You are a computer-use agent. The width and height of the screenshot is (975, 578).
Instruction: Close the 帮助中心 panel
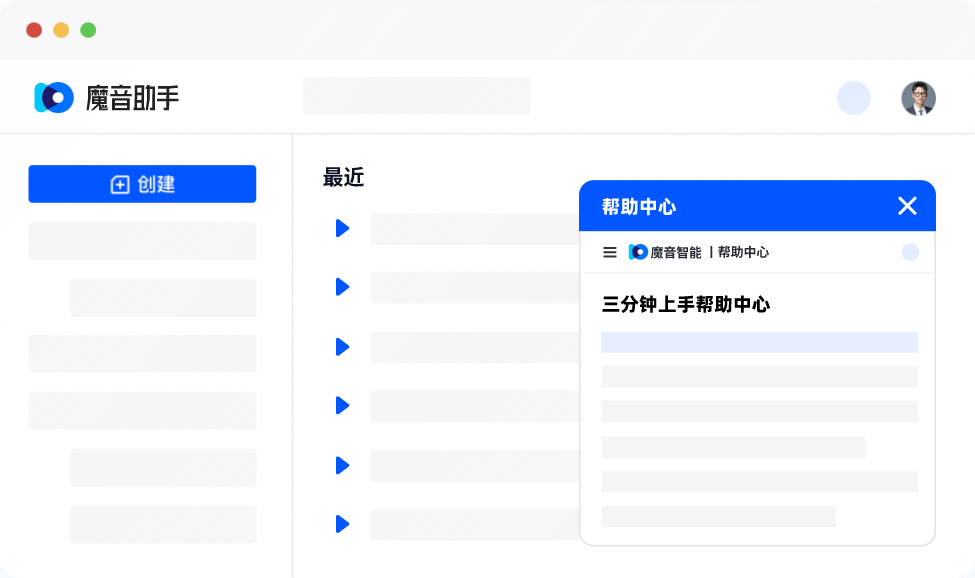tap(907, 206)
